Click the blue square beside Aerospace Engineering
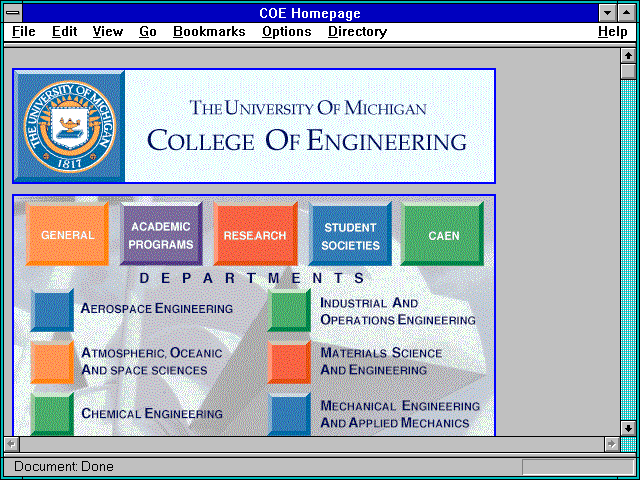Viewport: 640px width, 480px height. (x=52, y=310)
